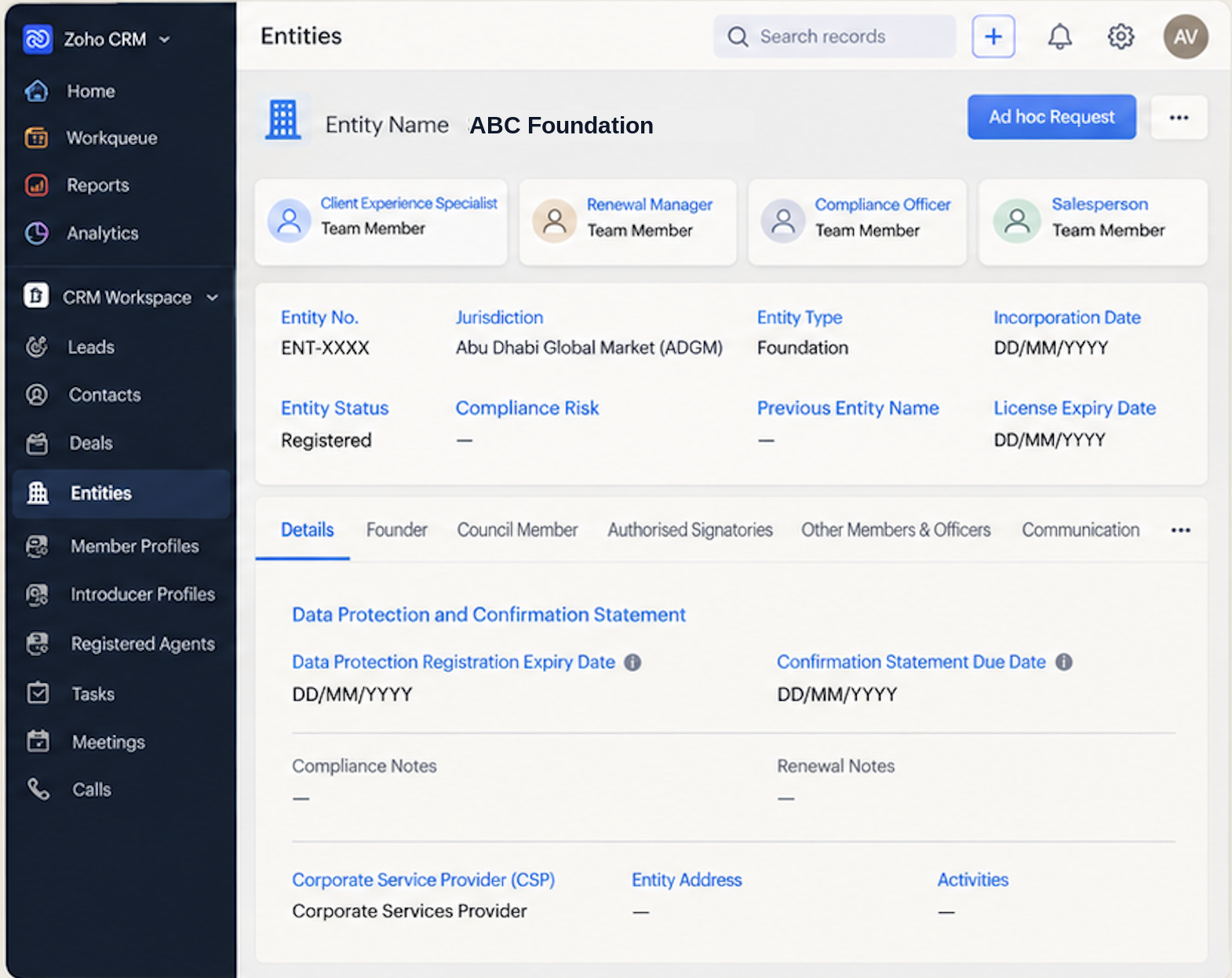Click the Compliance Risk label
The width and height of the screenshot is (1232, 978).
point(527,408)
